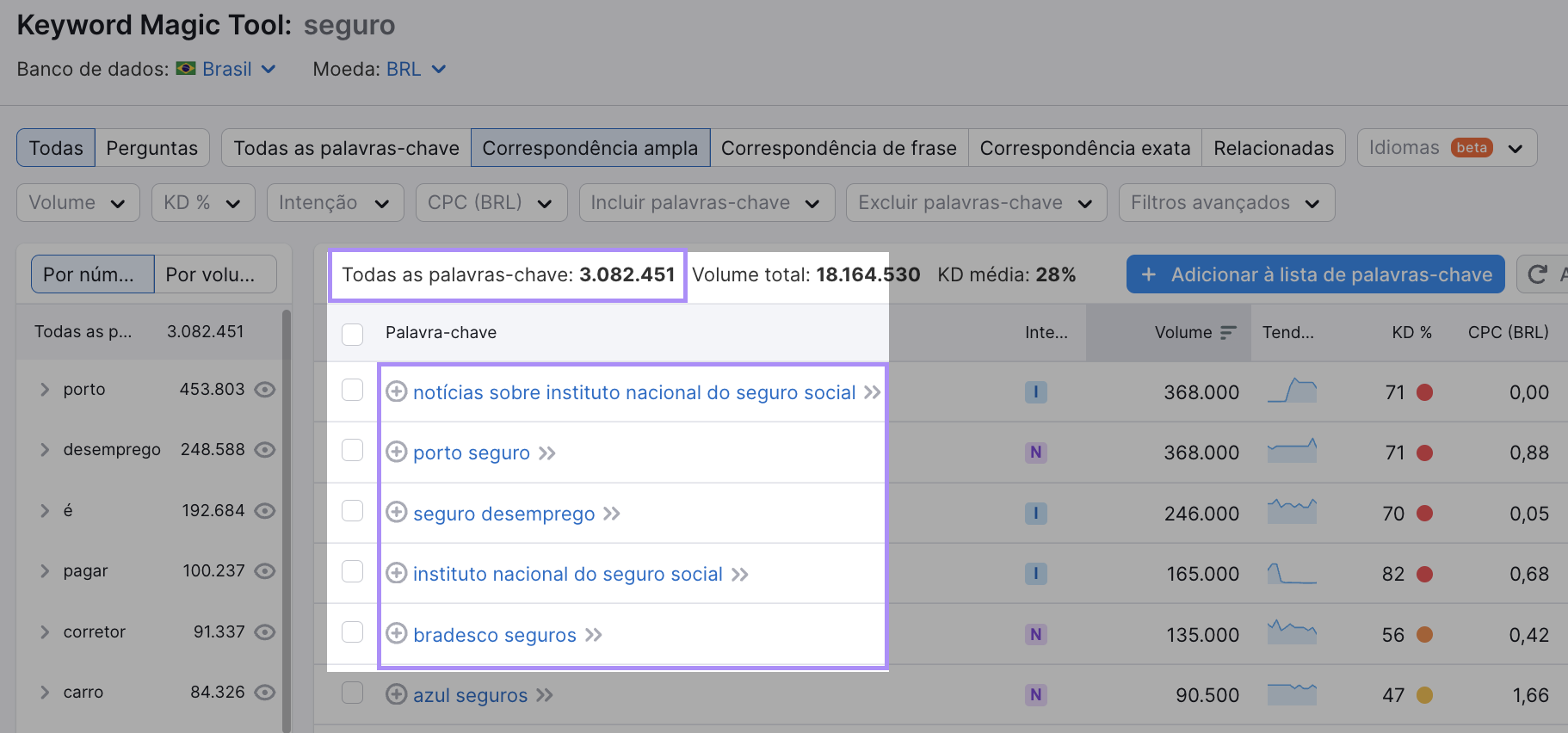Open the 'bradesco seguros' keyword link
The height and width of the screenshot is (733, 1568).
495,635
